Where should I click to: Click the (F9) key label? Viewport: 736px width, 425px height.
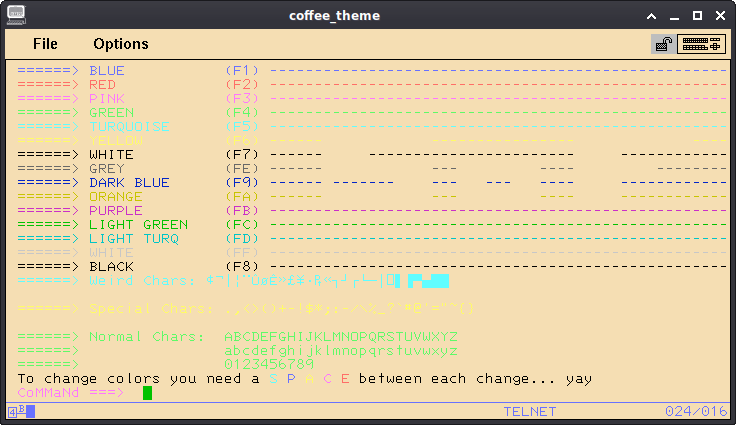[x=242, y=183]
